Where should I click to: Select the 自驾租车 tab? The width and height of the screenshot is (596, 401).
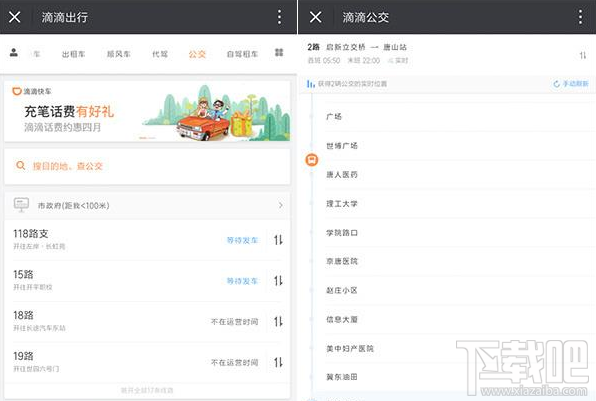pyautogui.click(x=242, y=54)
